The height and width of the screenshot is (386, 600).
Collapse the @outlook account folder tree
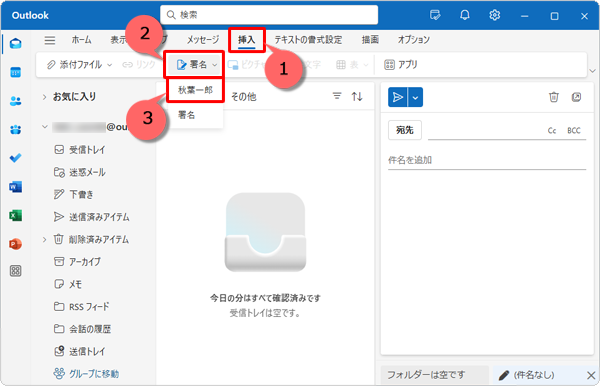pyautogui.click(x=44, y=127)
